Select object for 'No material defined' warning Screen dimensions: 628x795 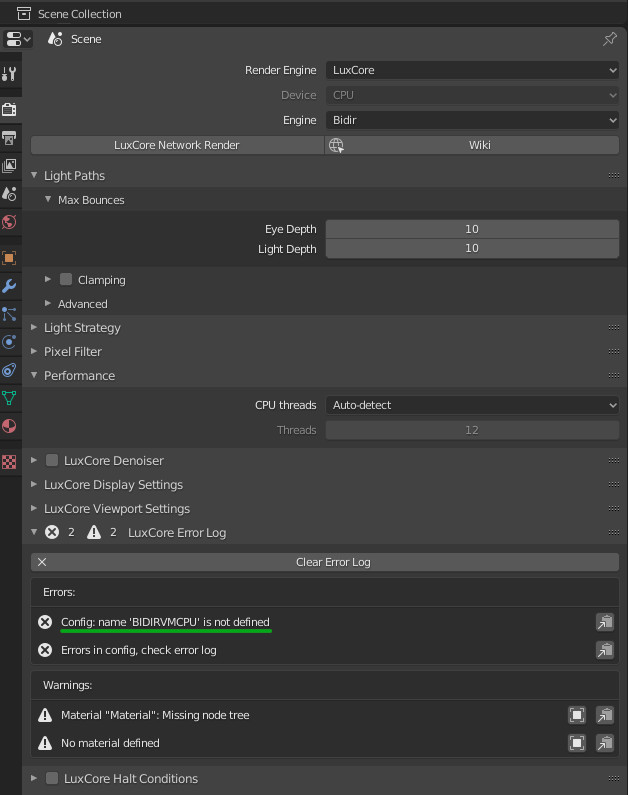577,743
